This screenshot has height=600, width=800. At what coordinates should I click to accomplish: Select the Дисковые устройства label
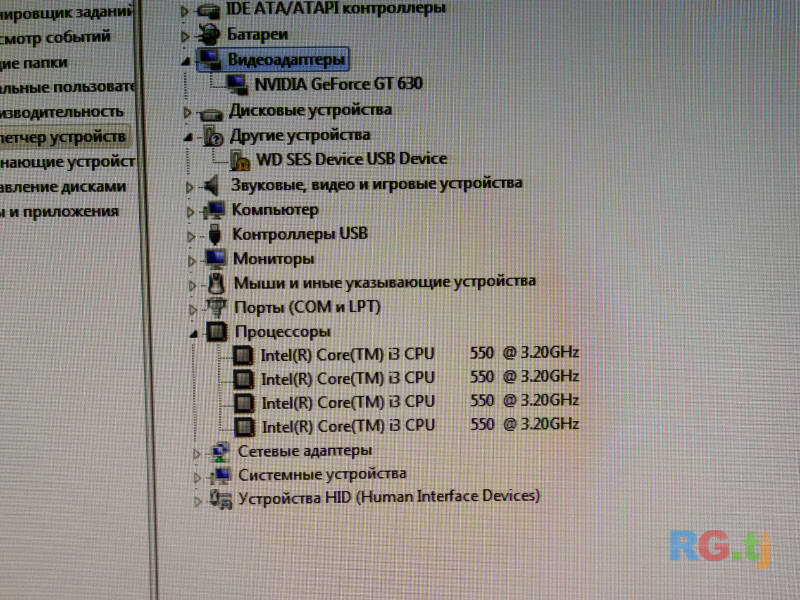pos(310,110)
